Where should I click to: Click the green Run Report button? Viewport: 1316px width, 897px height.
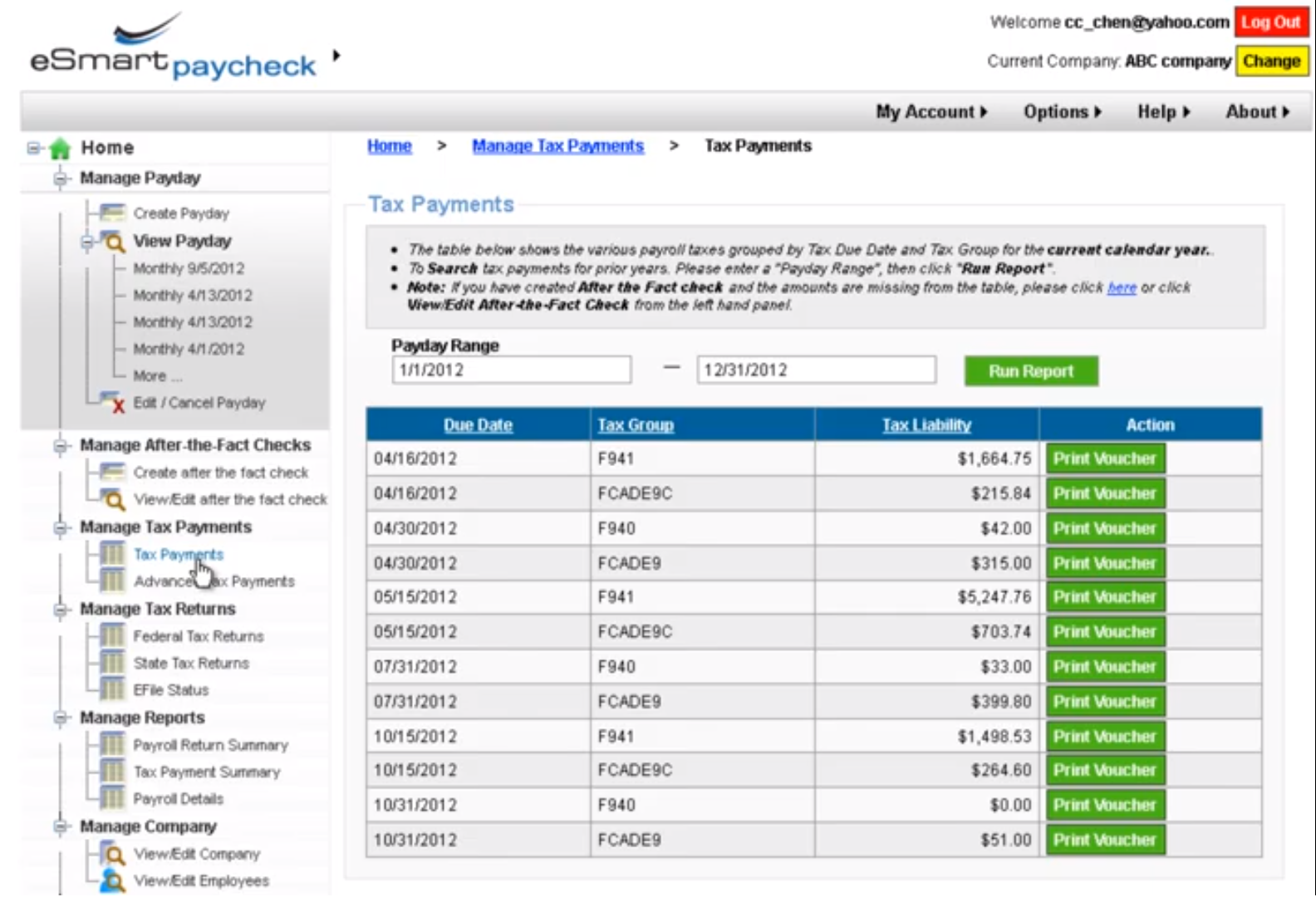click(x=1031, y=371)
